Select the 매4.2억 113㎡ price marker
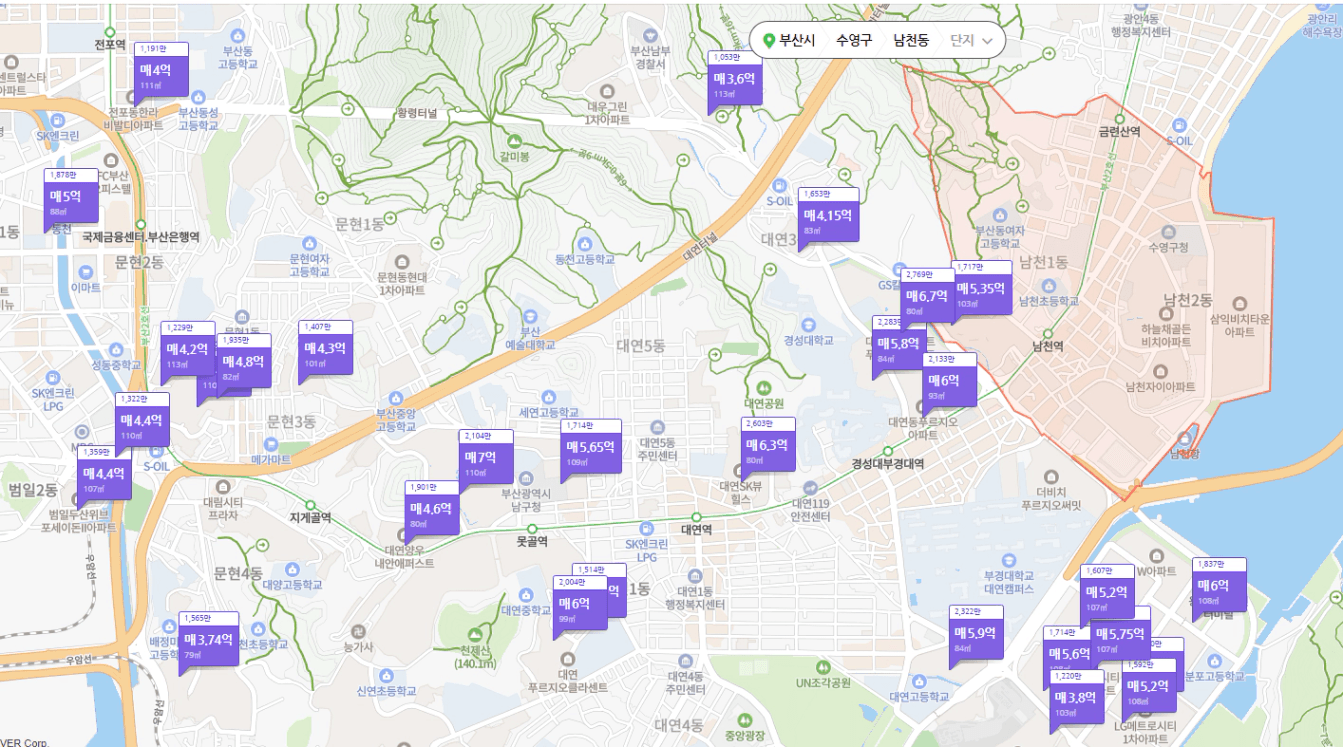Screen dimensions: 1343x747 coord(188,353)
